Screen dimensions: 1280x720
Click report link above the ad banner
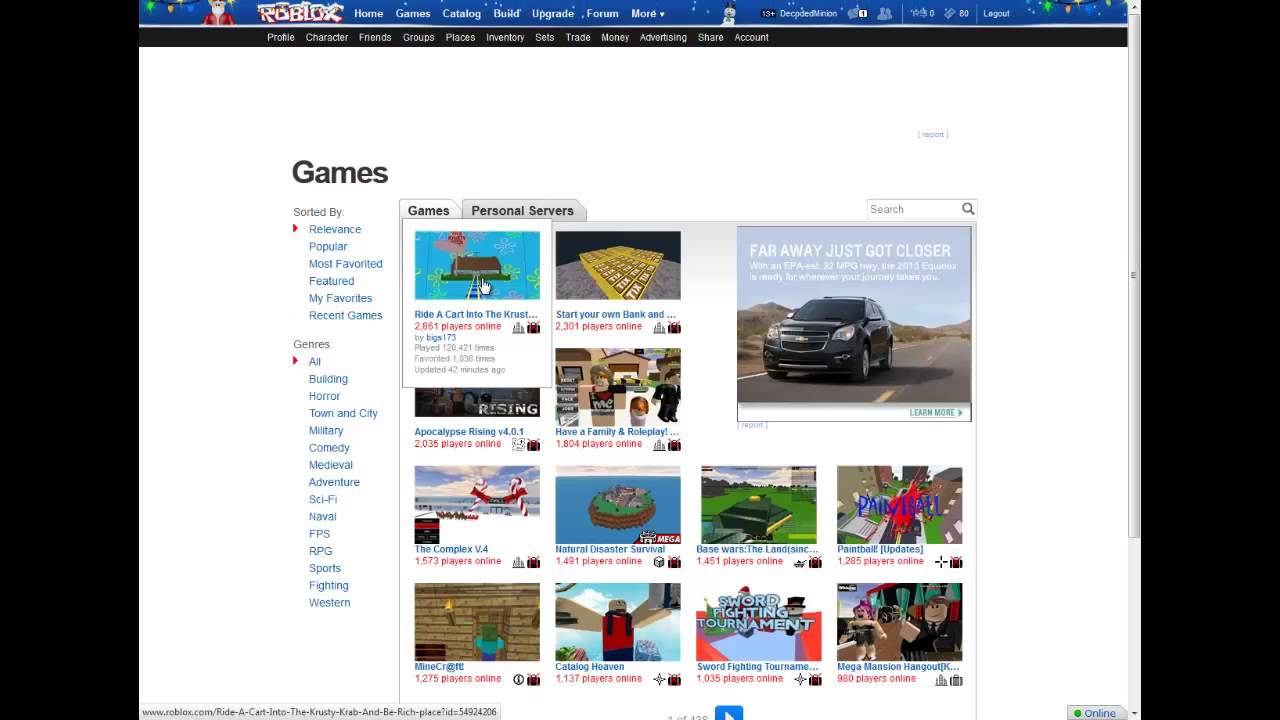tap(933, 134)
